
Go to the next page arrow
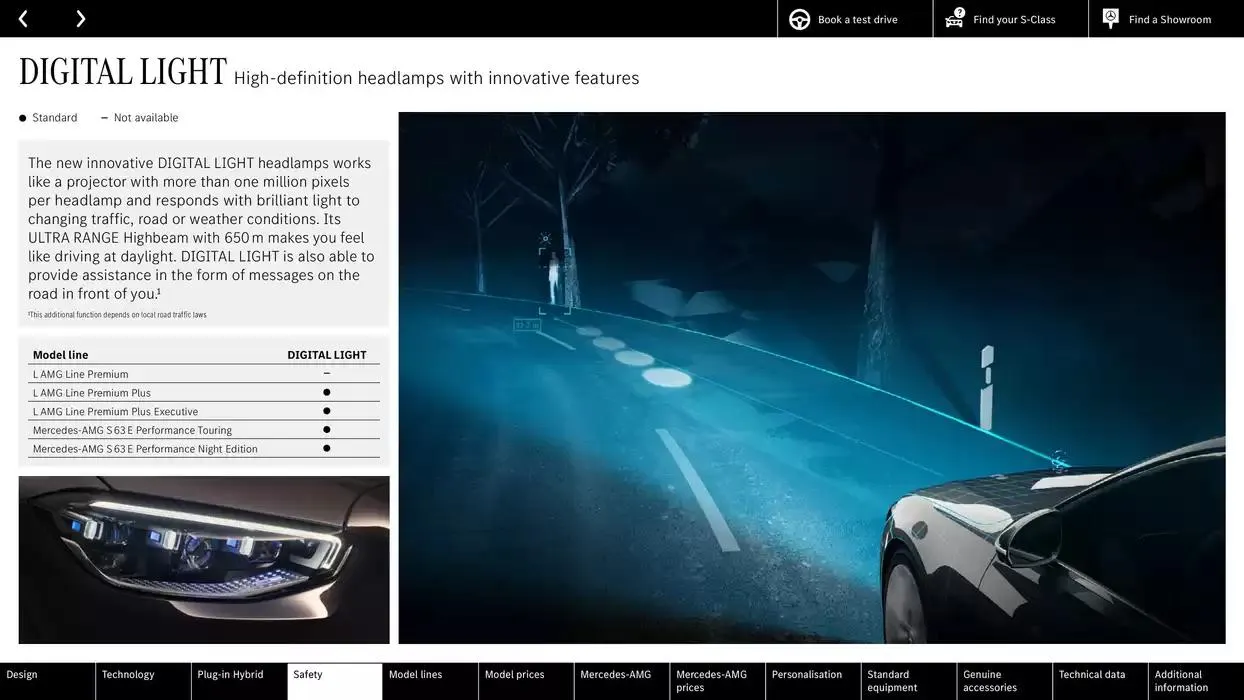pos(80,19)
